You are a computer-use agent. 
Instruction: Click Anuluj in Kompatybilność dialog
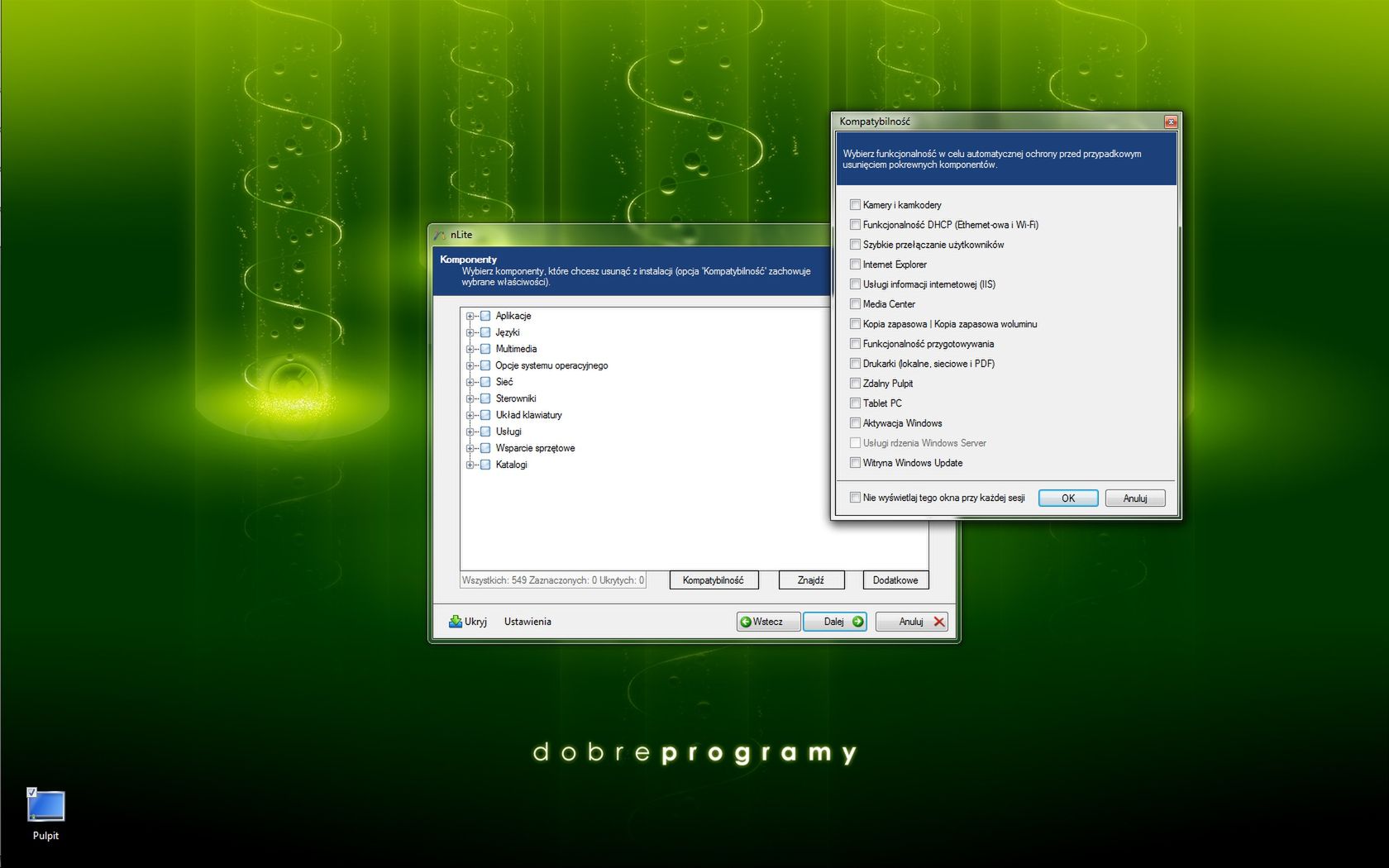(1135, 498)
